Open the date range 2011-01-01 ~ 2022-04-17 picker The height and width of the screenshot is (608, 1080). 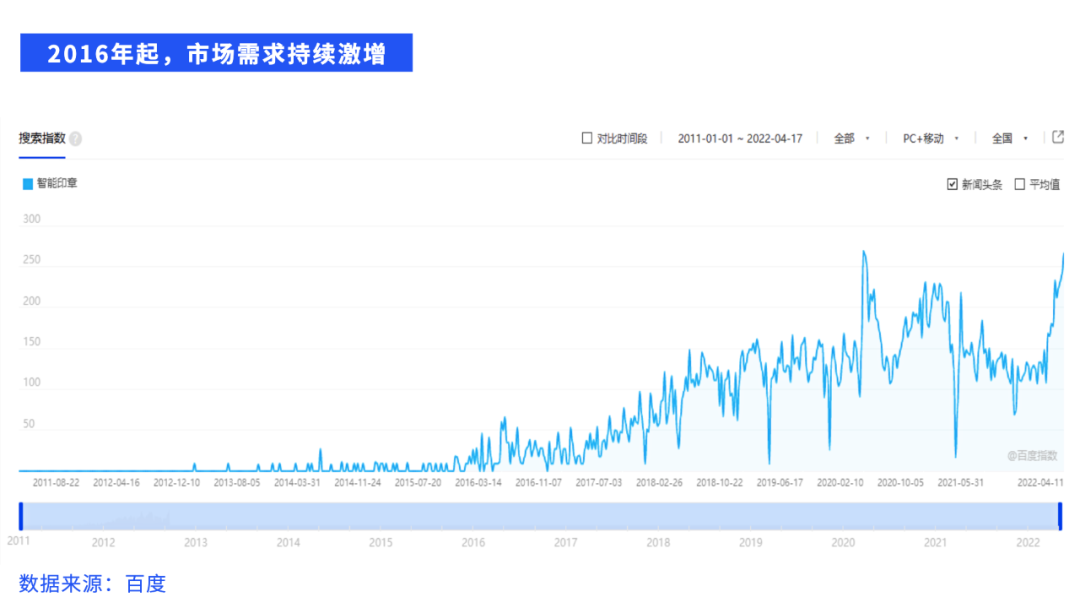pos(740,139)
